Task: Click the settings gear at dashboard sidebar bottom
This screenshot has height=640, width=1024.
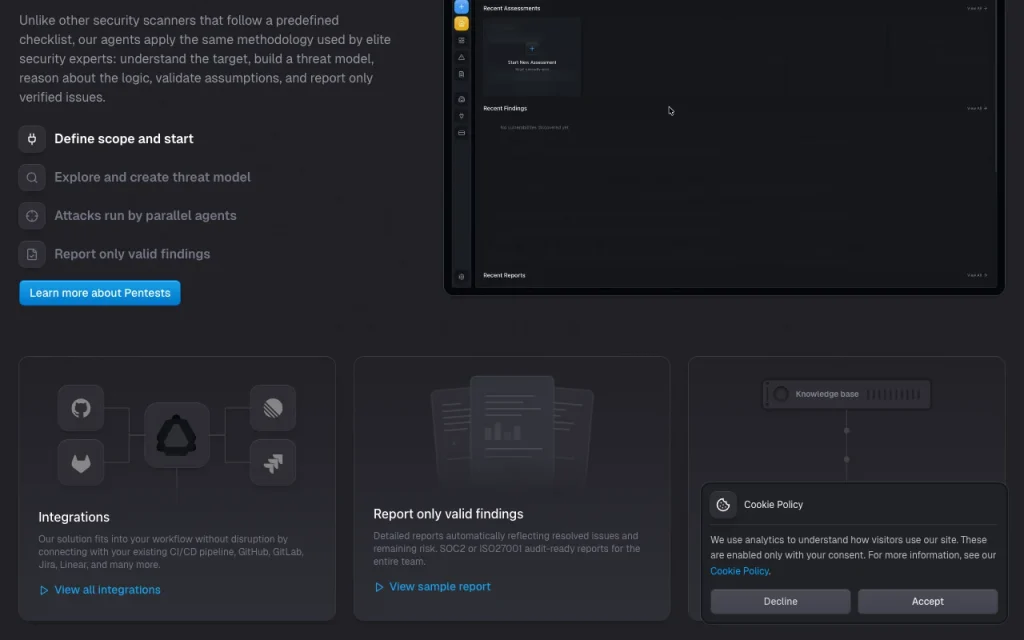Action: (461, 277)
